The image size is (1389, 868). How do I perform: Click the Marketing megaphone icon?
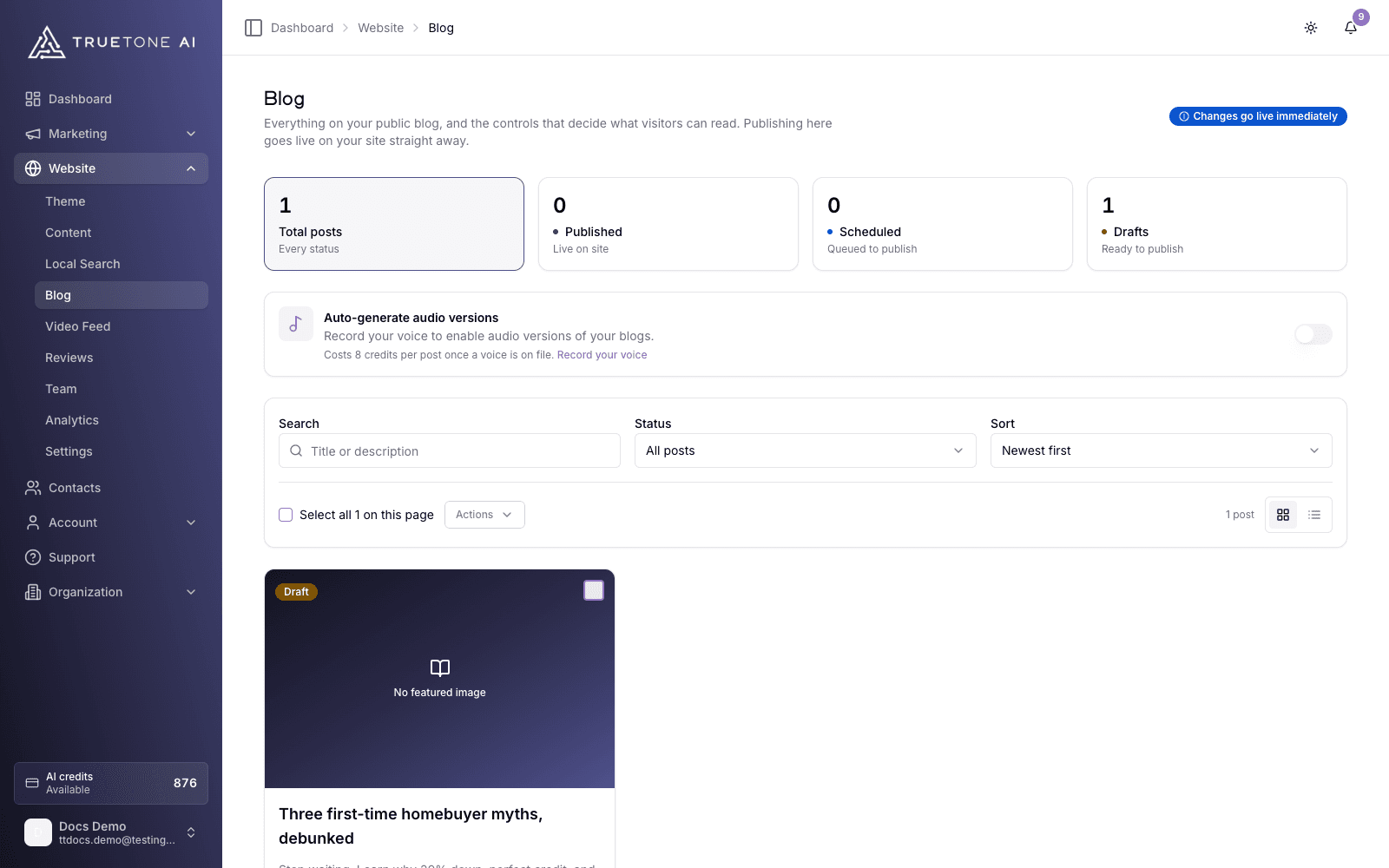click(33, 134)
